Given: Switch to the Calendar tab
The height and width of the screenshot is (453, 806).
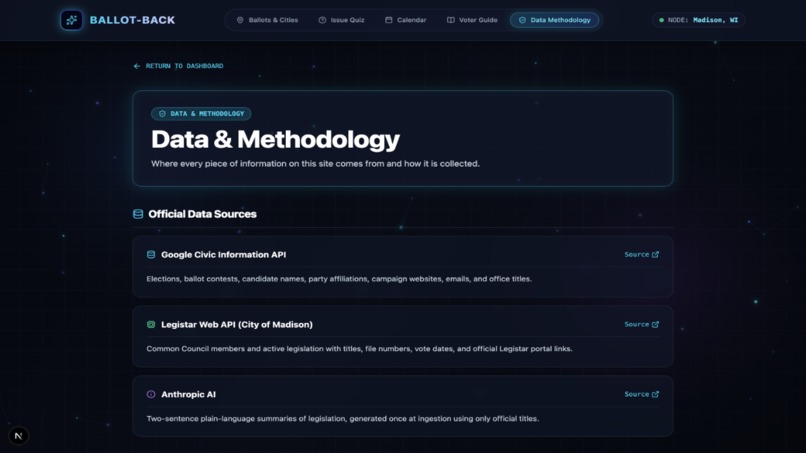Looking at the screenshot, I should point(406,20).
